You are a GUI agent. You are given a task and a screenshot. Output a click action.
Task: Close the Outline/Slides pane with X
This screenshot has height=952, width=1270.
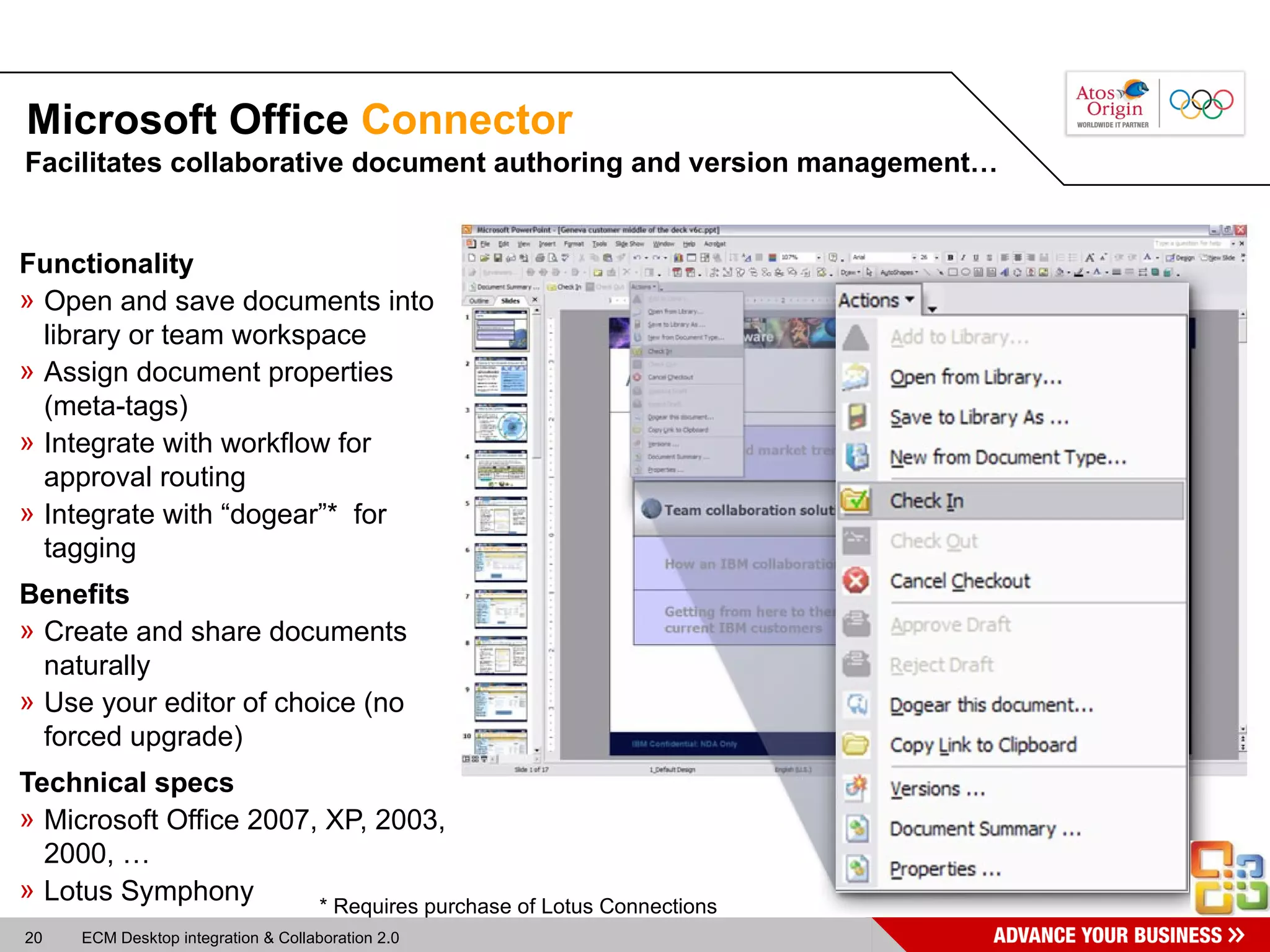(535, 299)
